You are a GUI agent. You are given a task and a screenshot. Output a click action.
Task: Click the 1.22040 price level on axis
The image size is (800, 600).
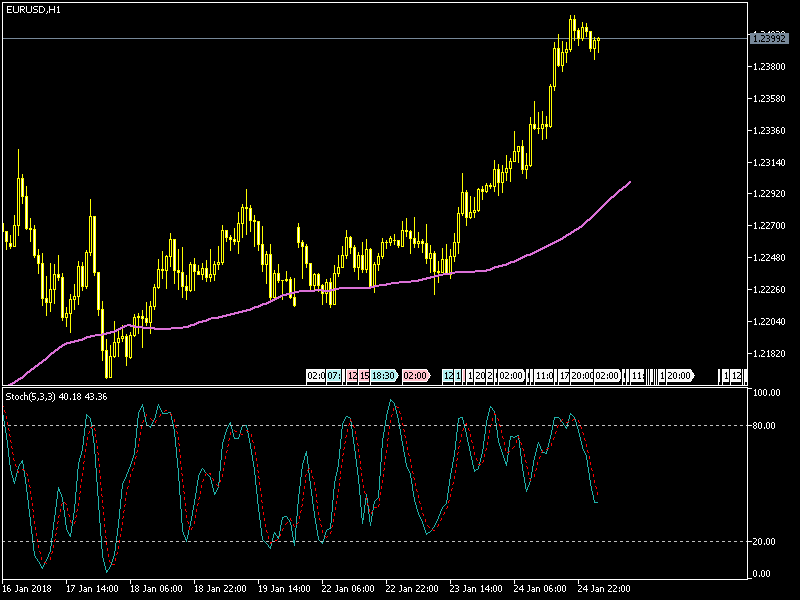(x=767, y=322)
